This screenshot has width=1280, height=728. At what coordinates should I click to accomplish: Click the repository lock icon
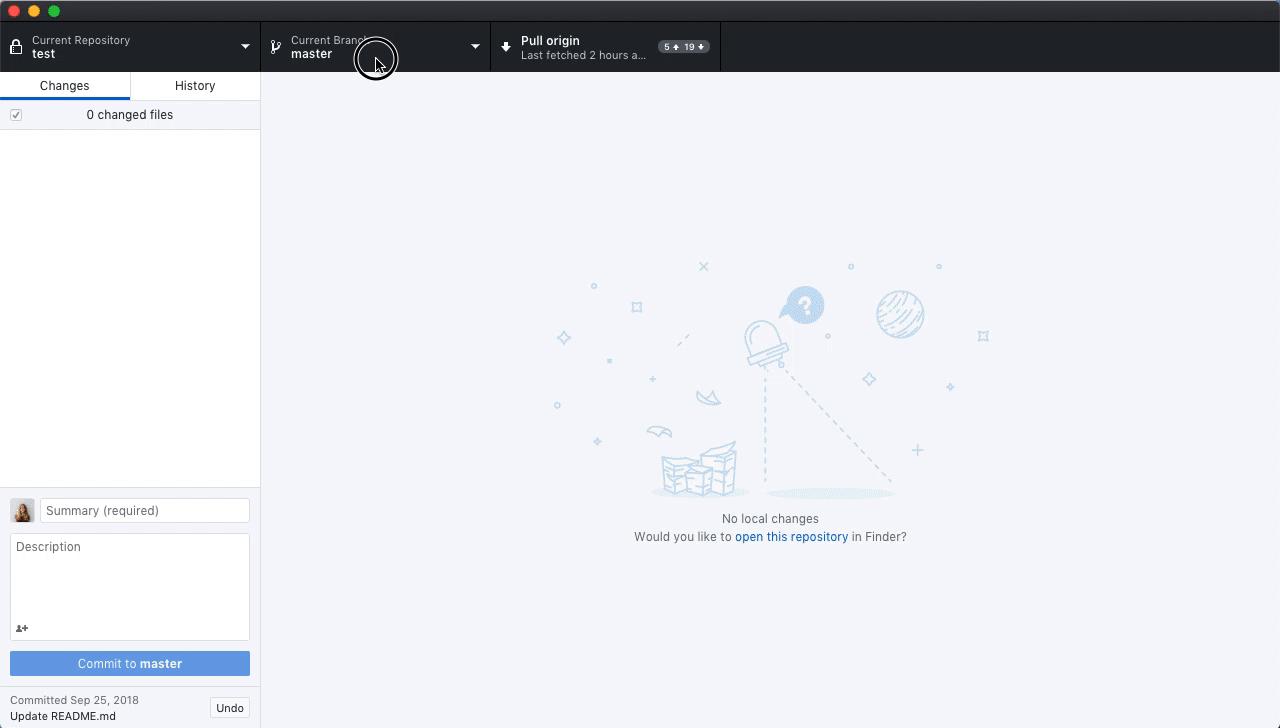tap(16, 47)
